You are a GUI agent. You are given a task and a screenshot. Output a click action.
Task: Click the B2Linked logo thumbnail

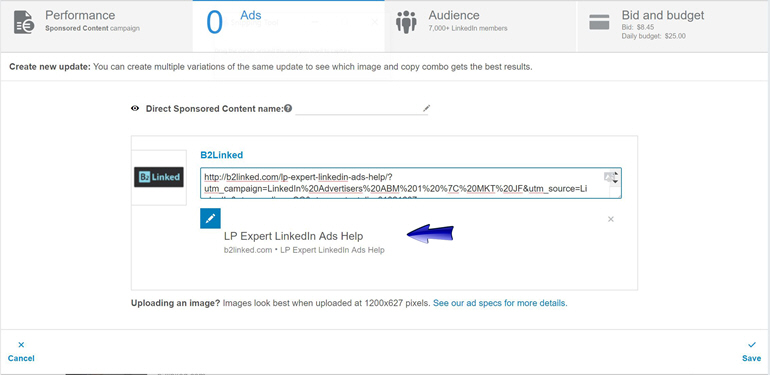[159, 177]
